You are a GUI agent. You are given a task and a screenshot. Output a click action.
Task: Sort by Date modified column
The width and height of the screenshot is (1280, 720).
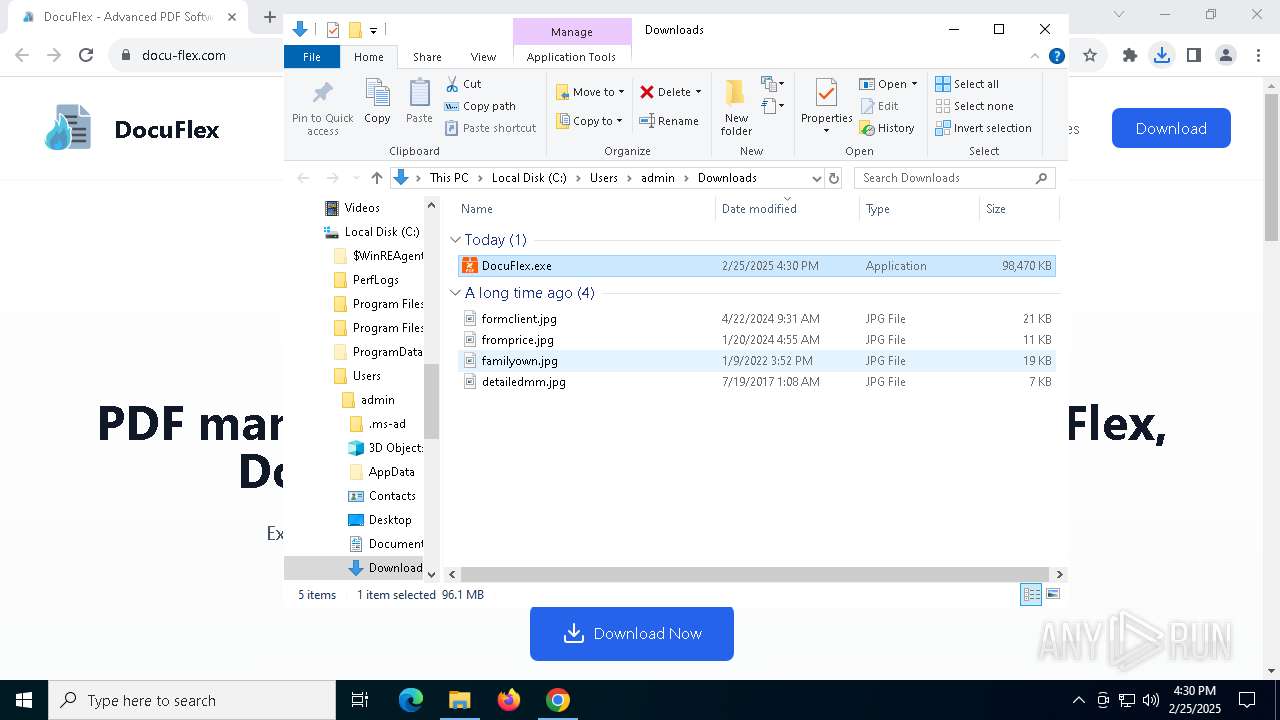tap(787, 209)
